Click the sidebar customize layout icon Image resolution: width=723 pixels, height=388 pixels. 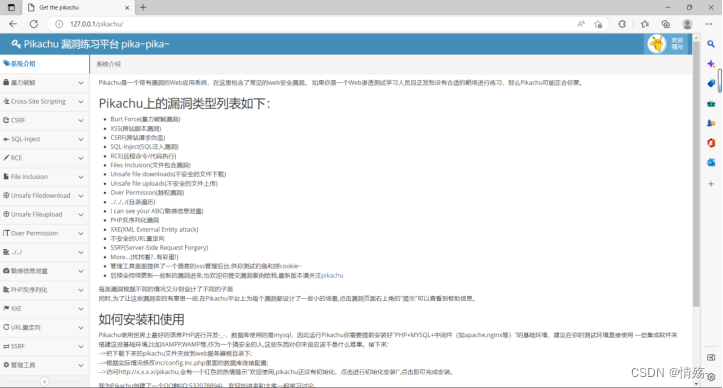(x=711, y=358)
